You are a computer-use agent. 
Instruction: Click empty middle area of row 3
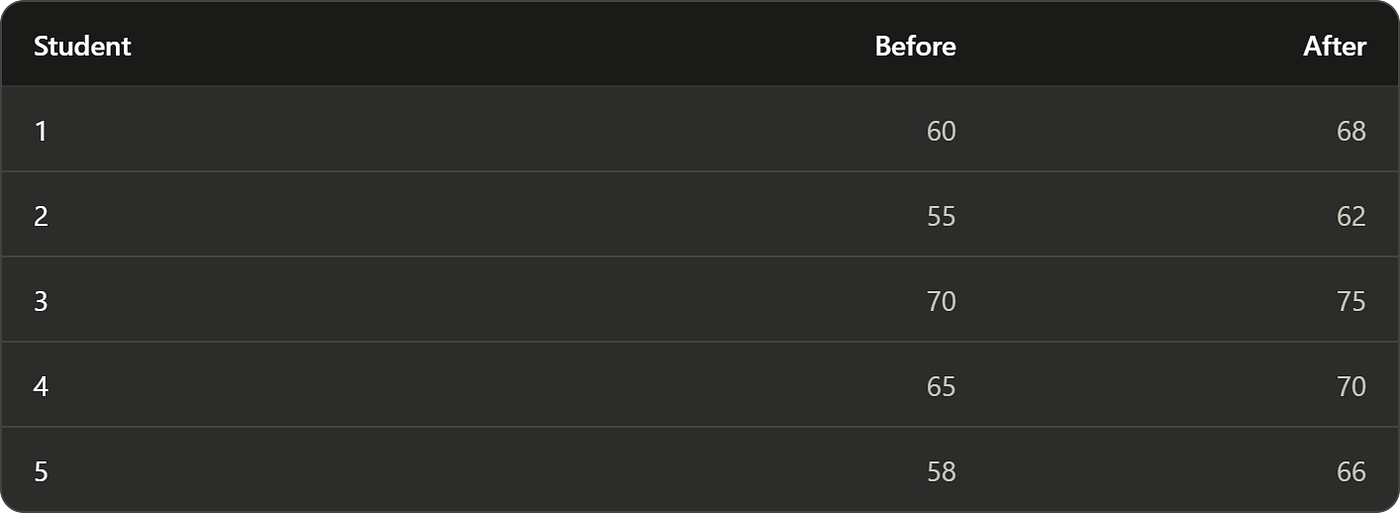pyautogui.click(x=480, y=301)
